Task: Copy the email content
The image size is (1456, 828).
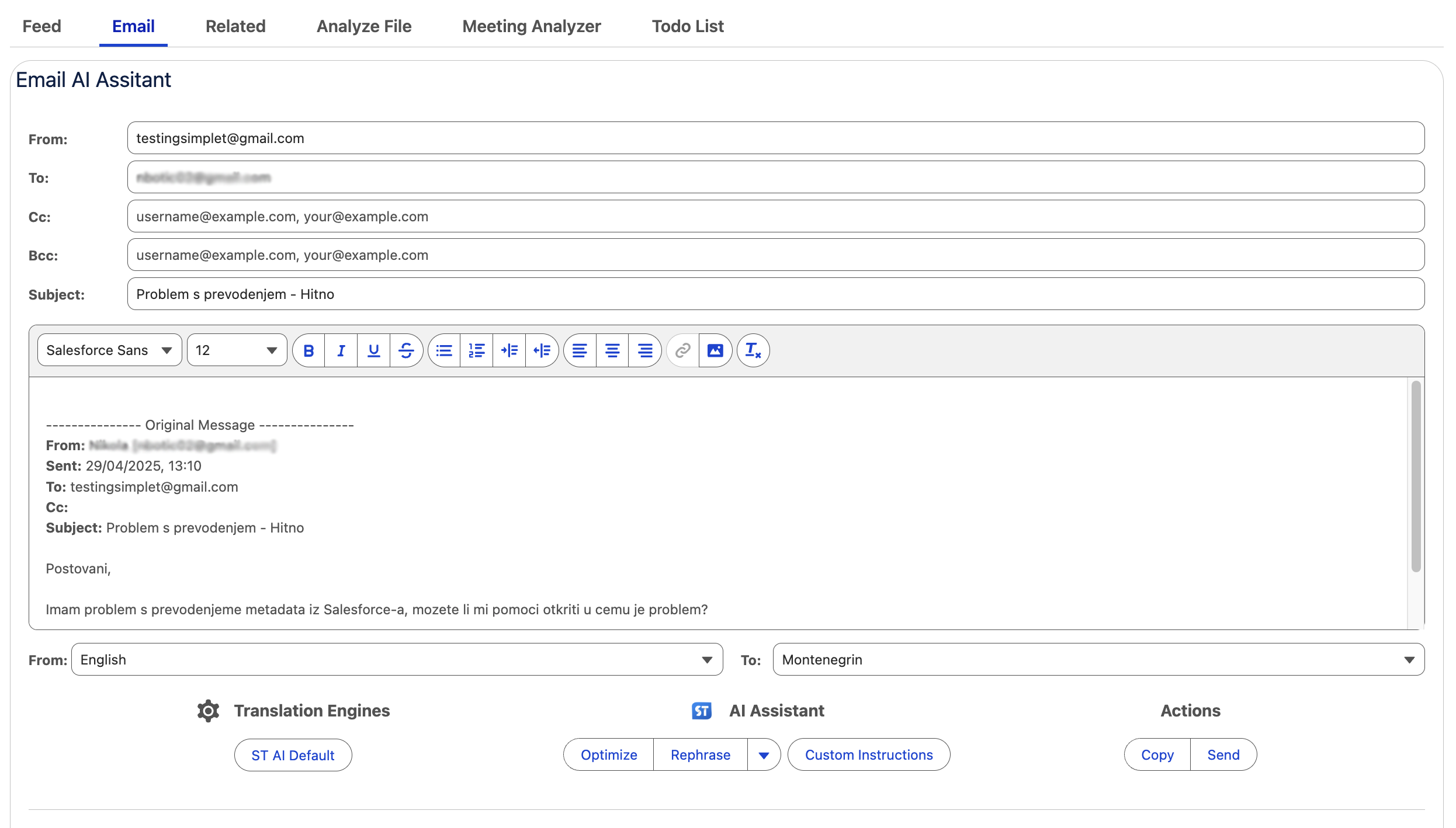Action: point(1157,755)
